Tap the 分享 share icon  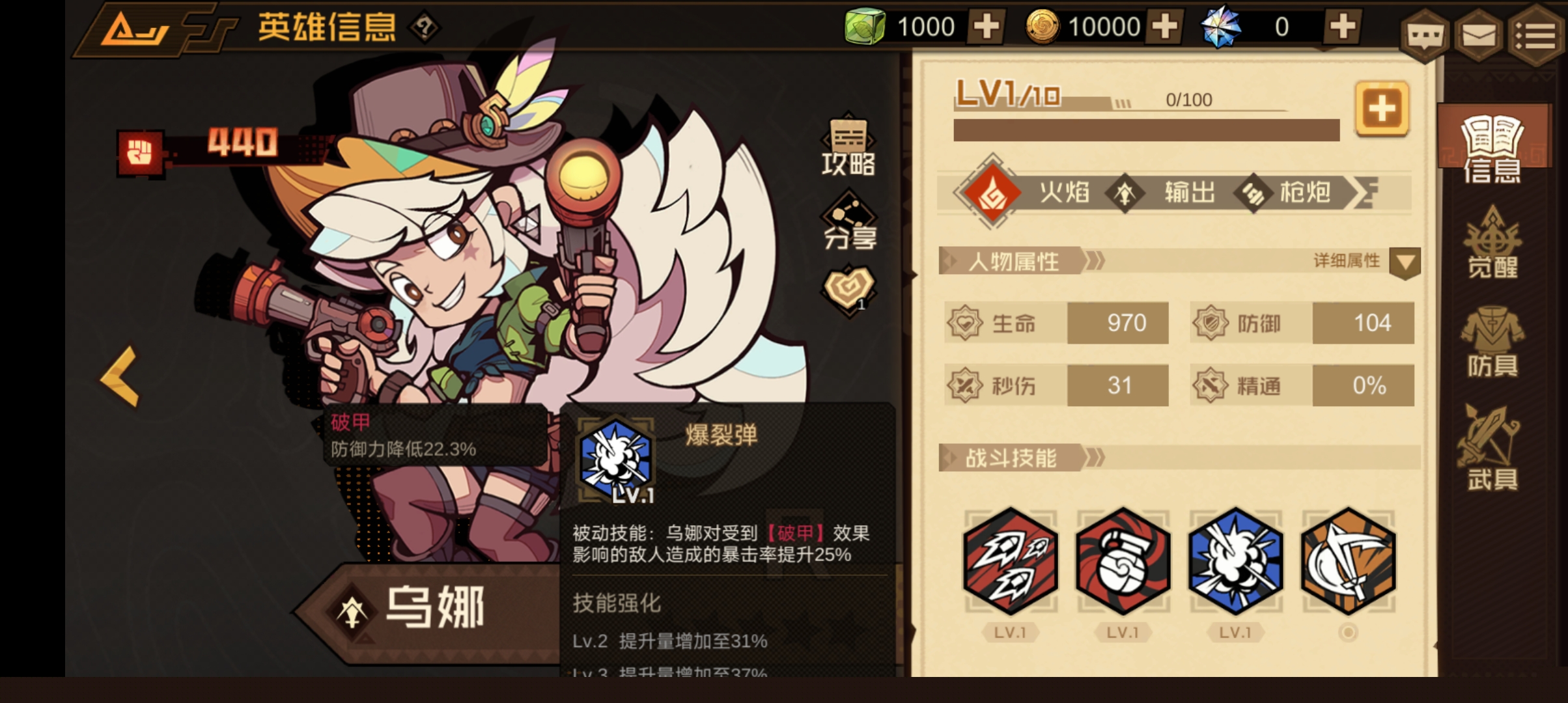[850, 221]
